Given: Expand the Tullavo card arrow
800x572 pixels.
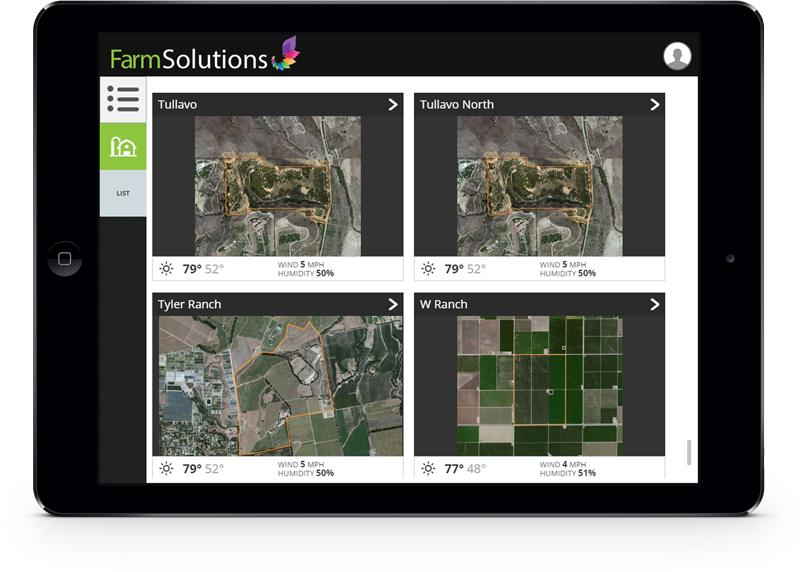Looking at the screenshot, I should [x=392, y=105].
